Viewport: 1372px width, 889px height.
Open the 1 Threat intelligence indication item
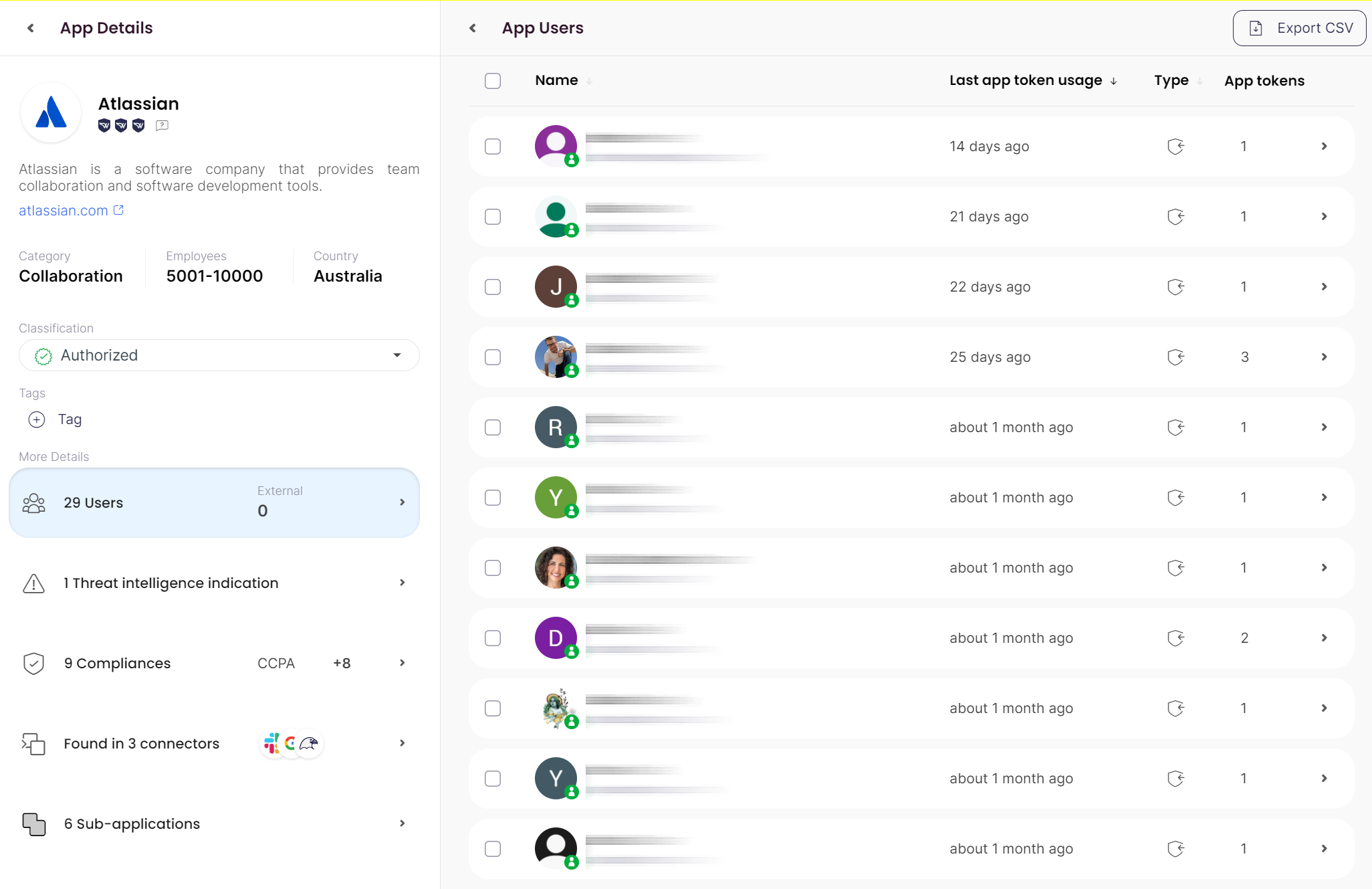pyautogui.click(x=214, y=583)
